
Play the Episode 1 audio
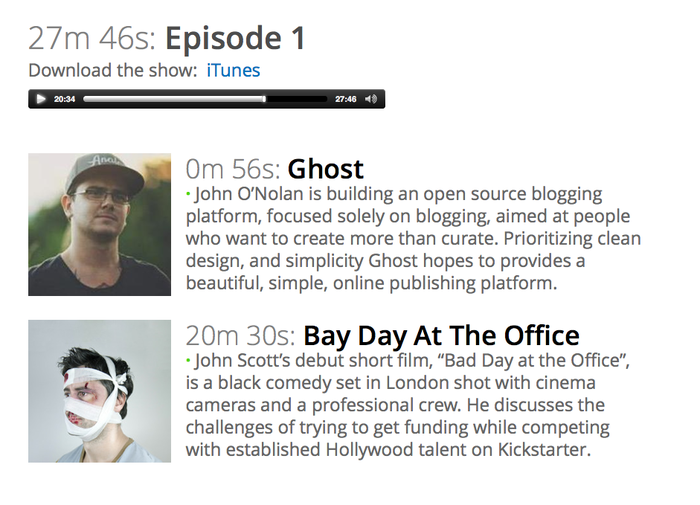pyautogui.click(x=41, y=99)
